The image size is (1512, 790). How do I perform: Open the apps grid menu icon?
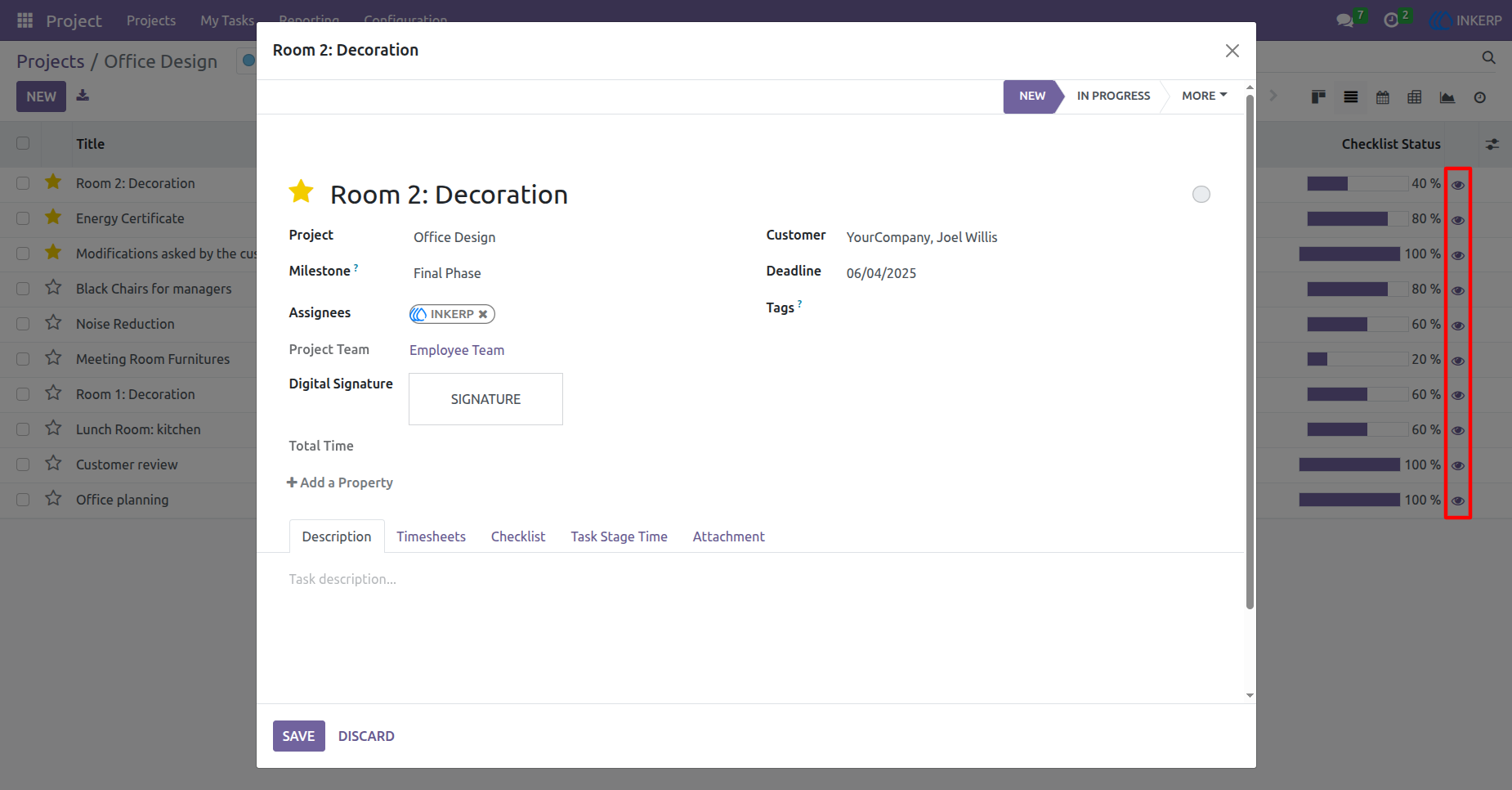[25, 20]
